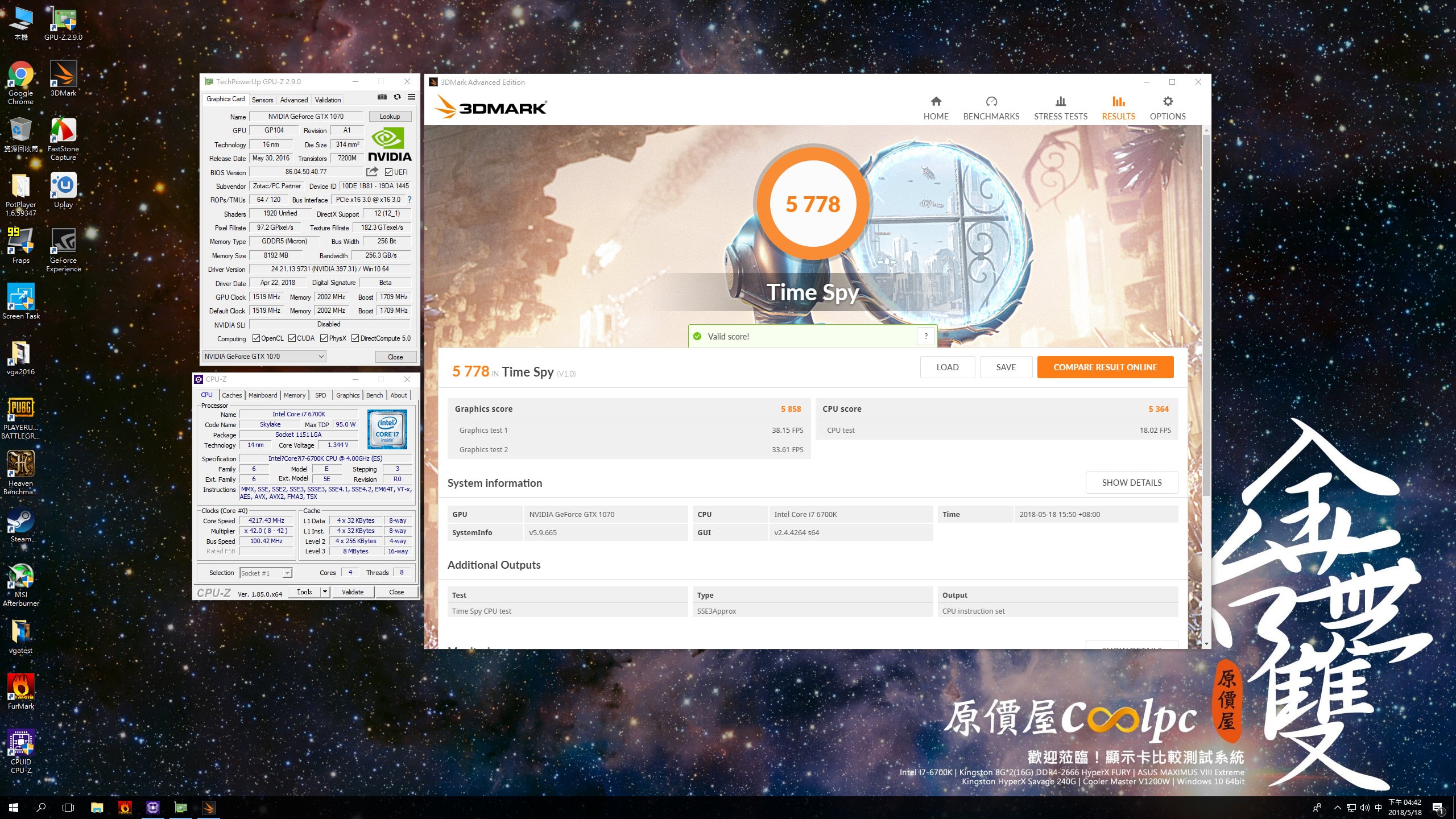Open File Explorer from taskbar
The width and height of the screenshot is (1456, 819).
click(x=97, y=808)
